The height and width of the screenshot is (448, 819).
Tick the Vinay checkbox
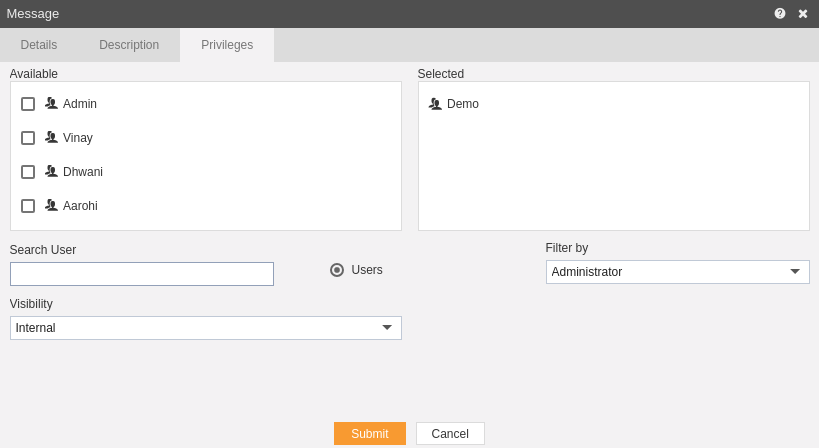[28, 138]
